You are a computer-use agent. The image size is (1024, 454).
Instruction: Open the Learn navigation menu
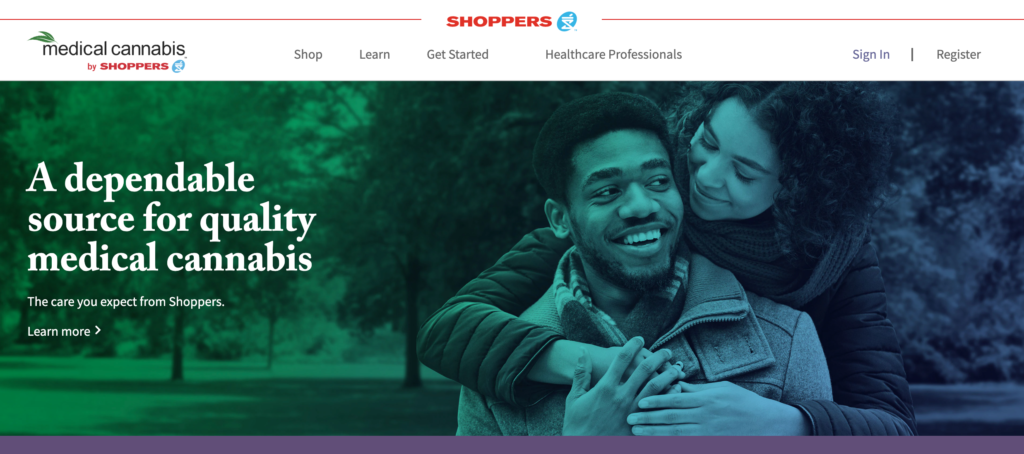click(x=374, y=55)
